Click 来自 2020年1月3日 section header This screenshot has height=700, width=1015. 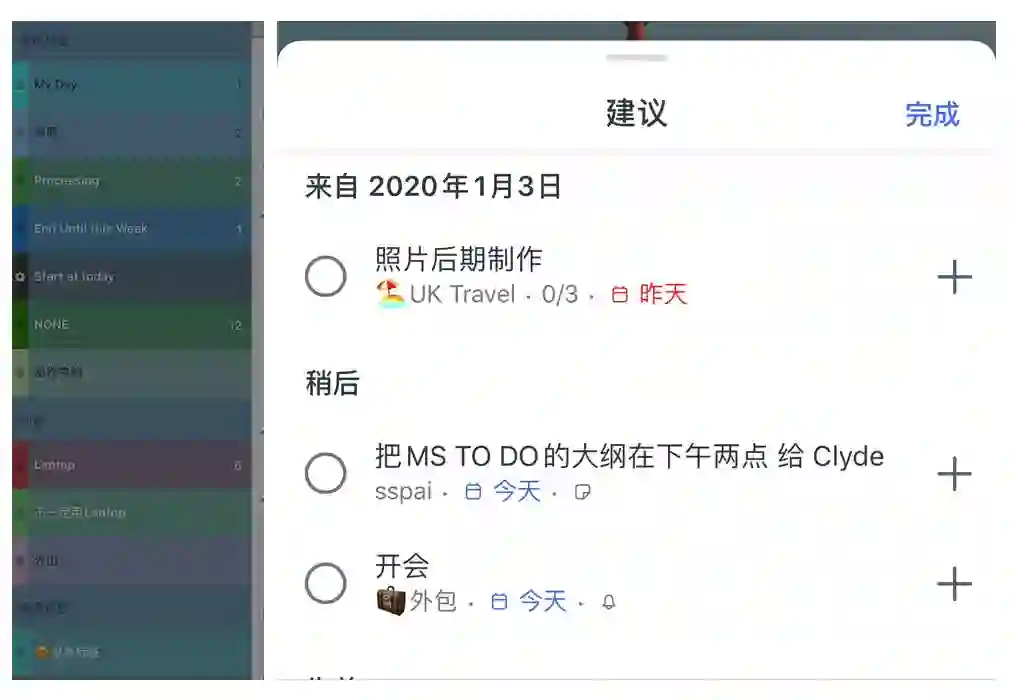click(433, 186)
